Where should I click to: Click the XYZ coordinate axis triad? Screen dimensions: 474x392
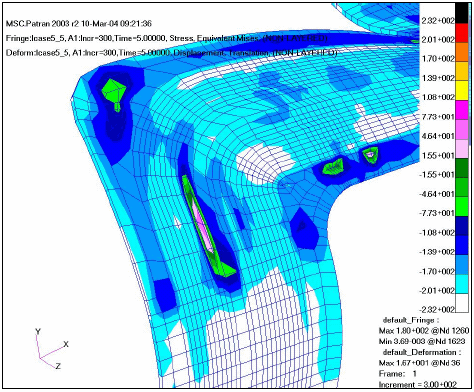pos(51,349)
